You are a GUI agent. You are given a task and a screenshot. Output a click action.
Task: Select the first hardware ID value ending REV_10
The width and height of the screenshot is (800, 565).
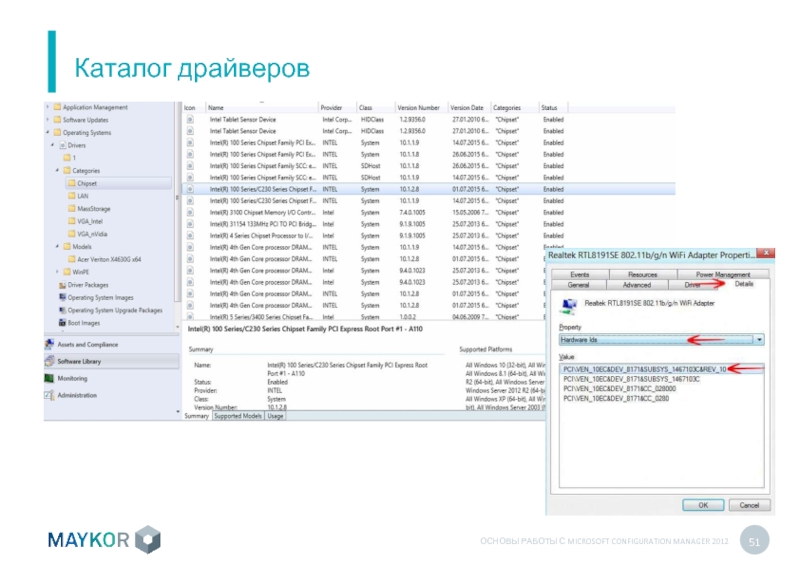tap(643, 369)
